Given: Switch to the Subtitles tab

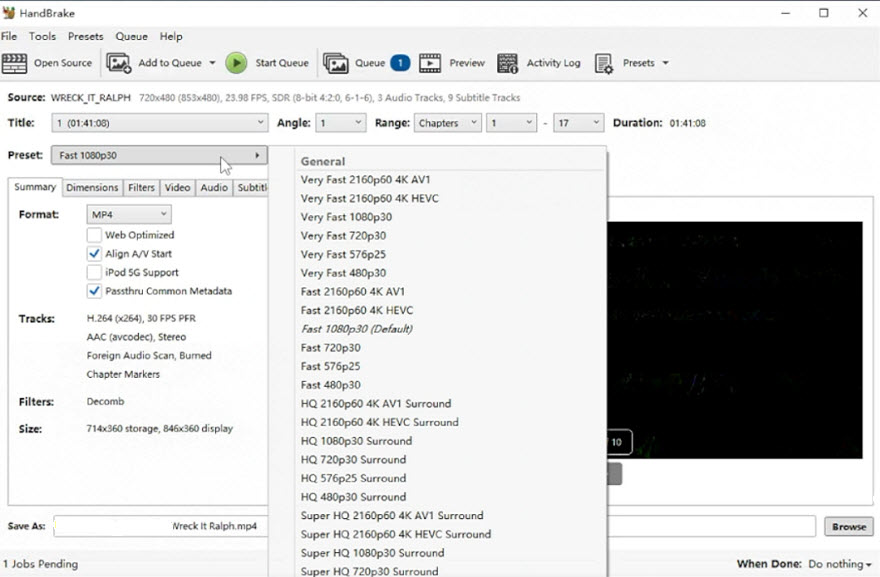Looking at the screenshot, I should (x=251, y=187).
